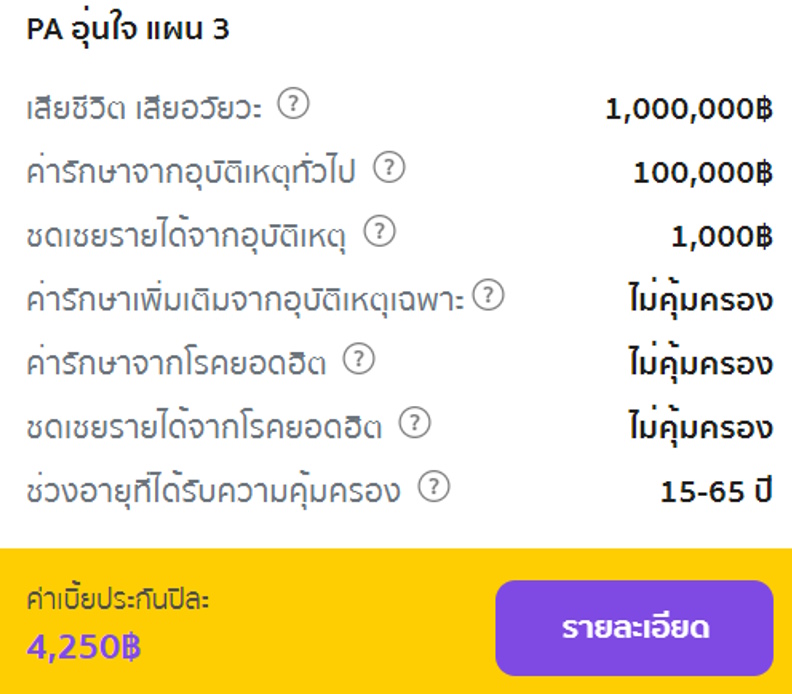
Task: Click the ค่ารักษาจากโรคยอดฮิต label text
Action: 176,363
